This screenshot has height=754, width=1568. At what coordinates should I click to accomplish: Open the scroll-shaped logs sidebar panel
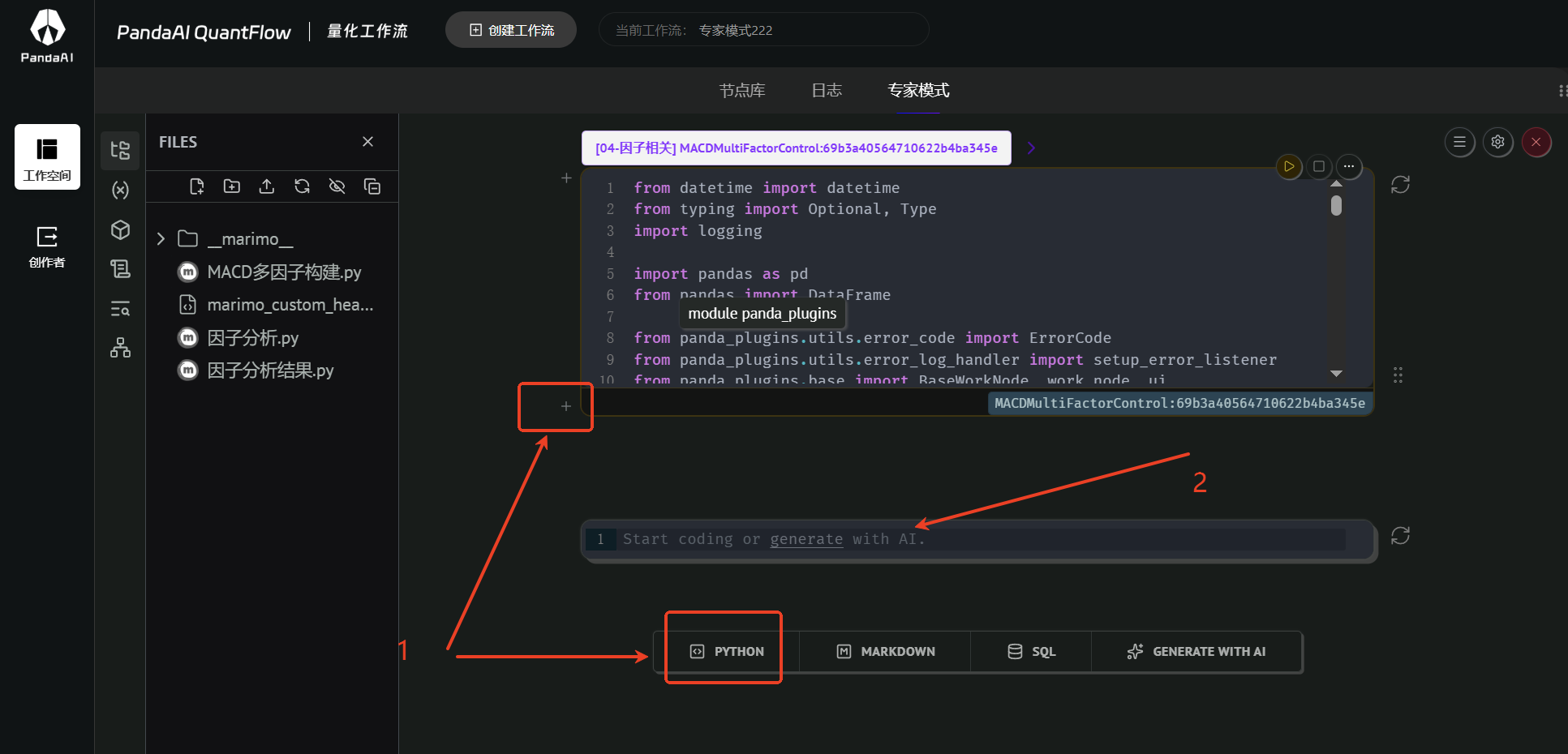click(120, 269)
